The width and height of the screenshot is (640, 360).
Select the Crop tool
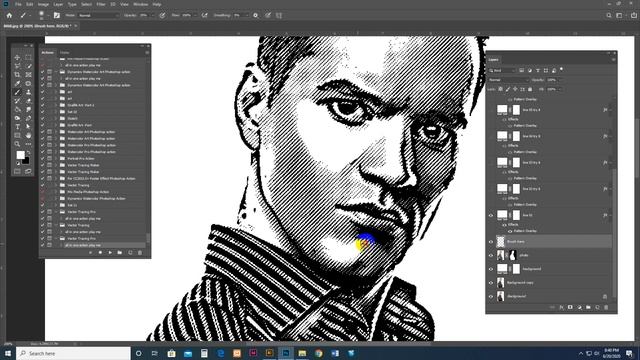(17, 75)
